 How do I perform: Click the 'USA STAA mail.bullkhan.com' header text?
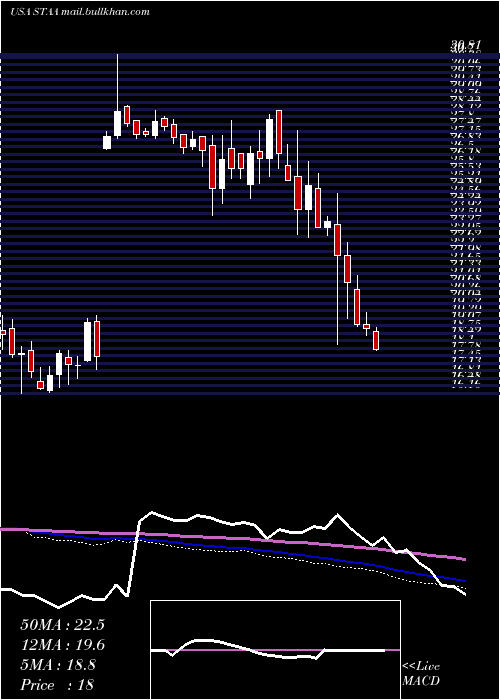pos(79,12)
